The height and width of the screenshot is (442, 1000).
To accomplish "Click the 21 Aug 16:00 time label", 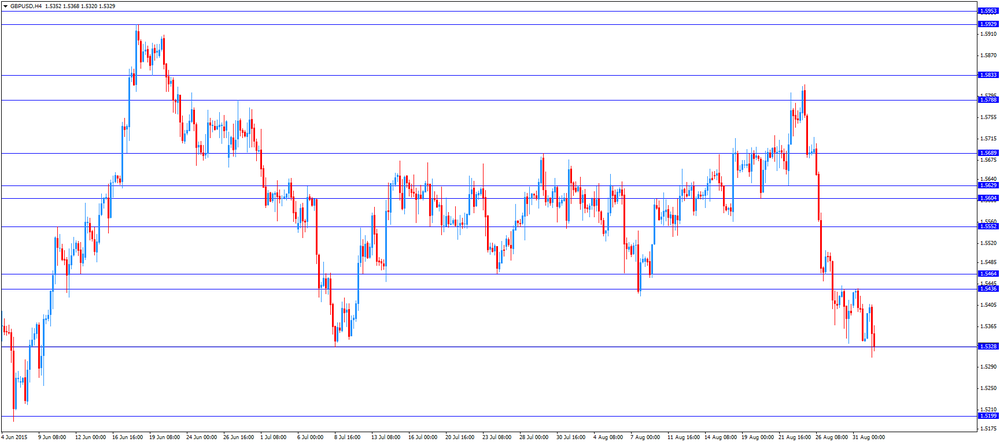I will point(793,438).
